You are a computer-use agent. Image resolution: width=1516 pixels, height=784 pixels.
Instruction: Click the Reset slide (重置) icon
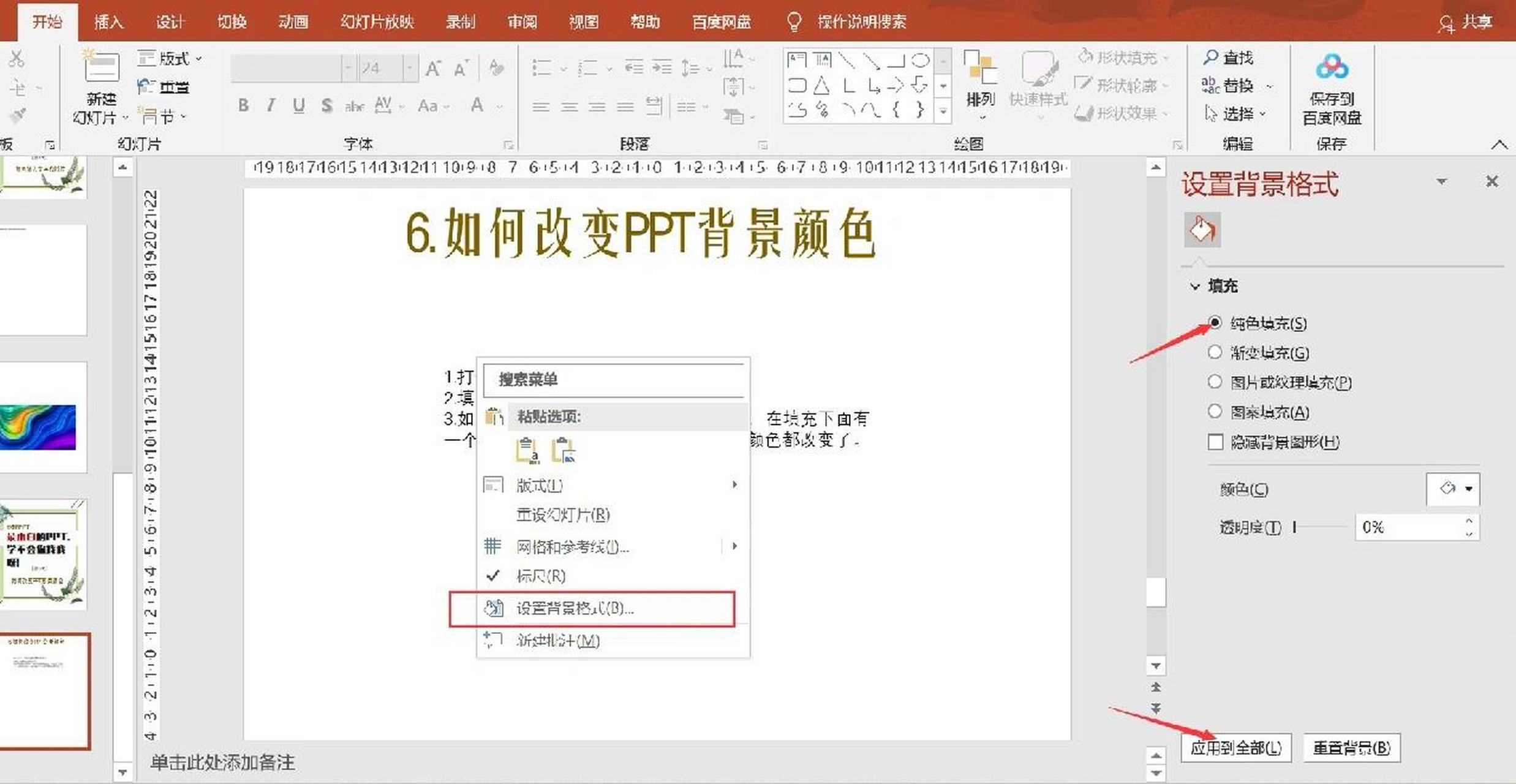tap(146, 86)
